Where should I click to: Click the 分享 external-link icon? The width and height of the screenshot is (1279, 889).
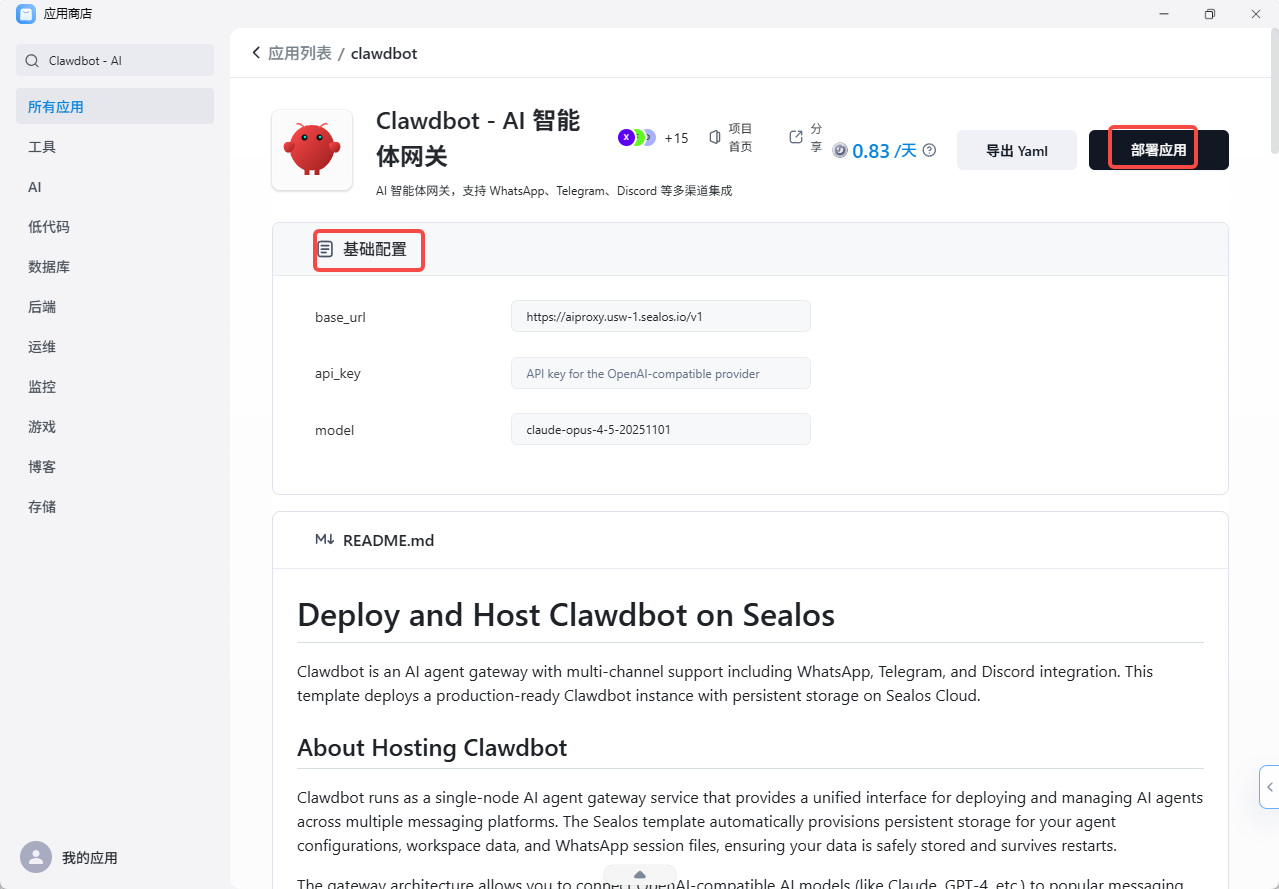coord(796,137)
